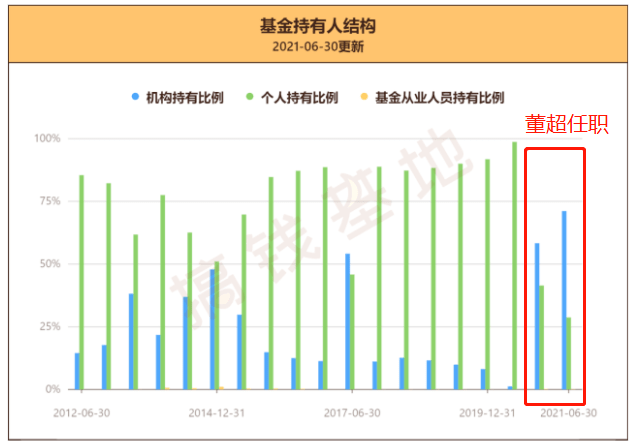
Task: Click the 2019-12-31 x-axis date
Action: tap(487, 413)
